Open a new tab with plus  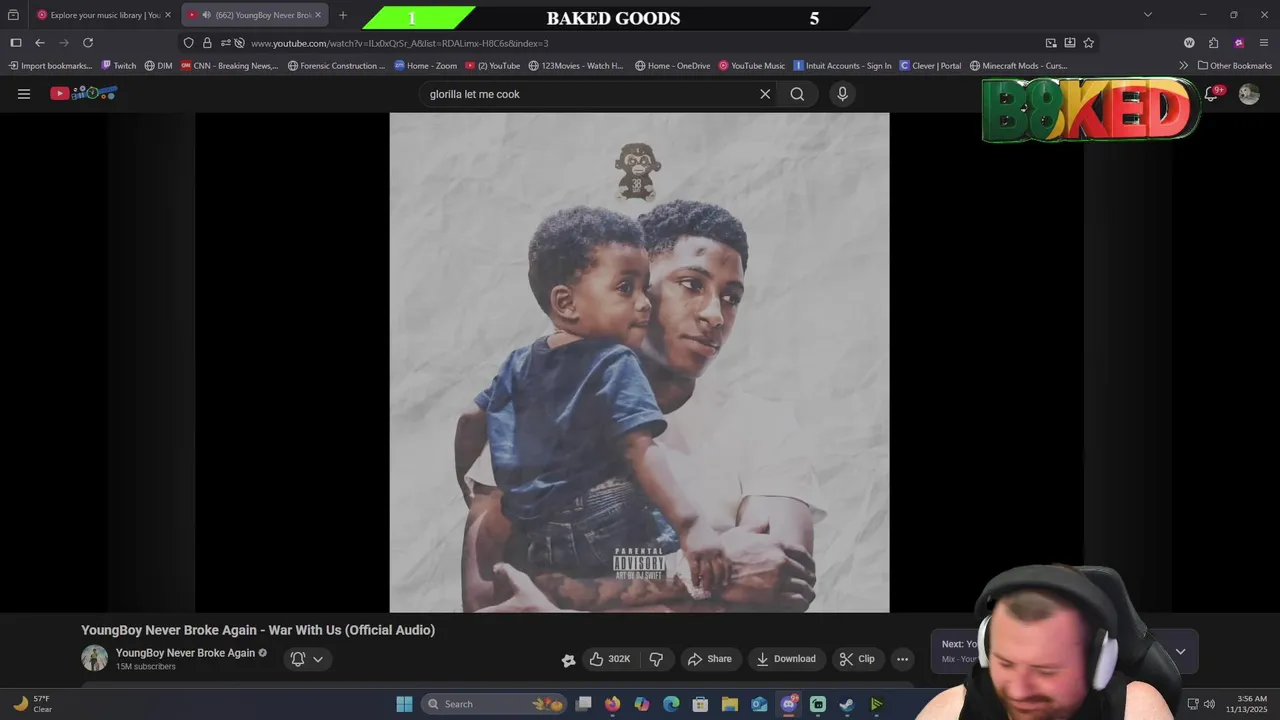point(343,15)
